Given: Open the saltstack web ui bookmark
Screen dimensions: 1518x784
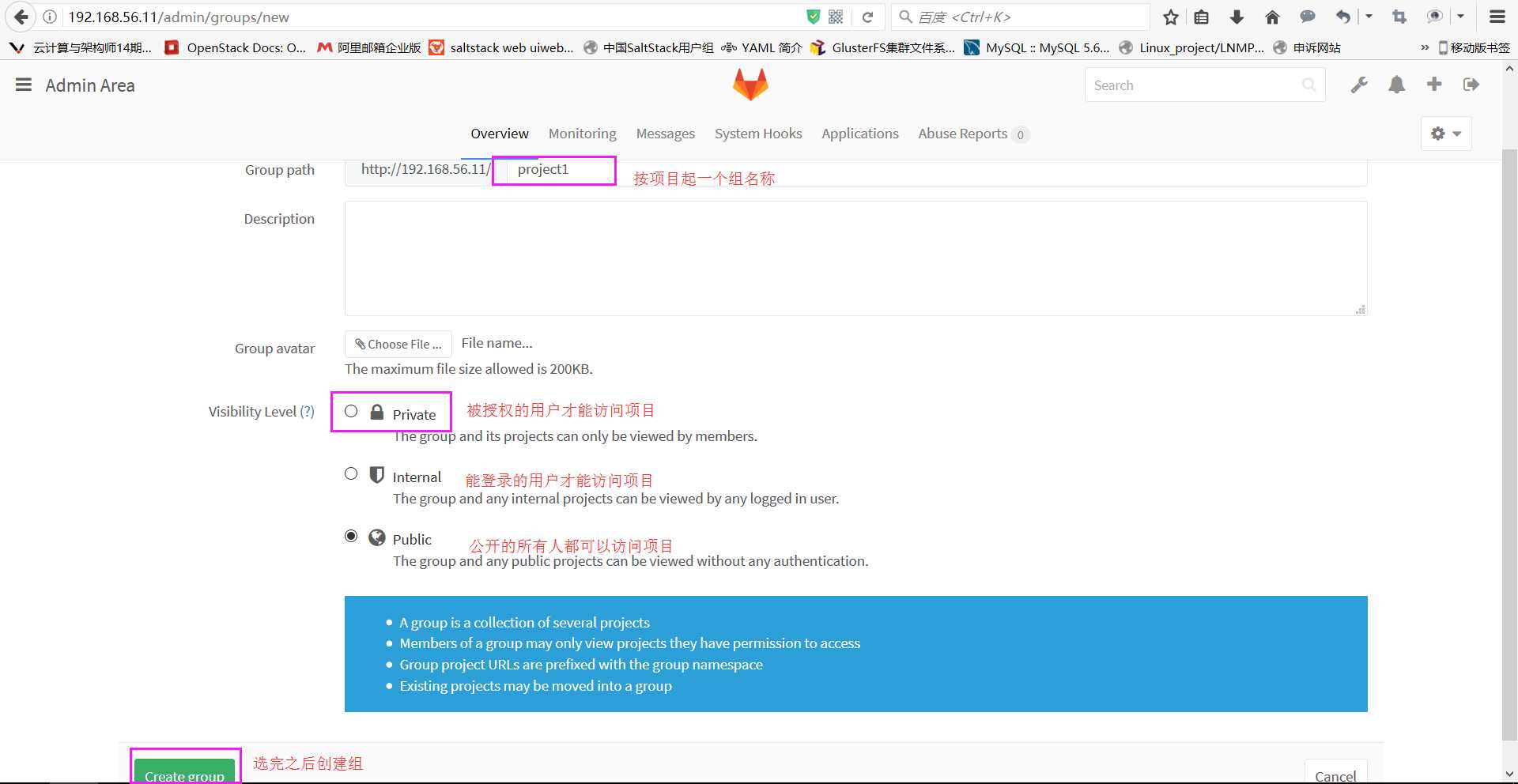Looking at the screenshot, I should pos(501,47).
